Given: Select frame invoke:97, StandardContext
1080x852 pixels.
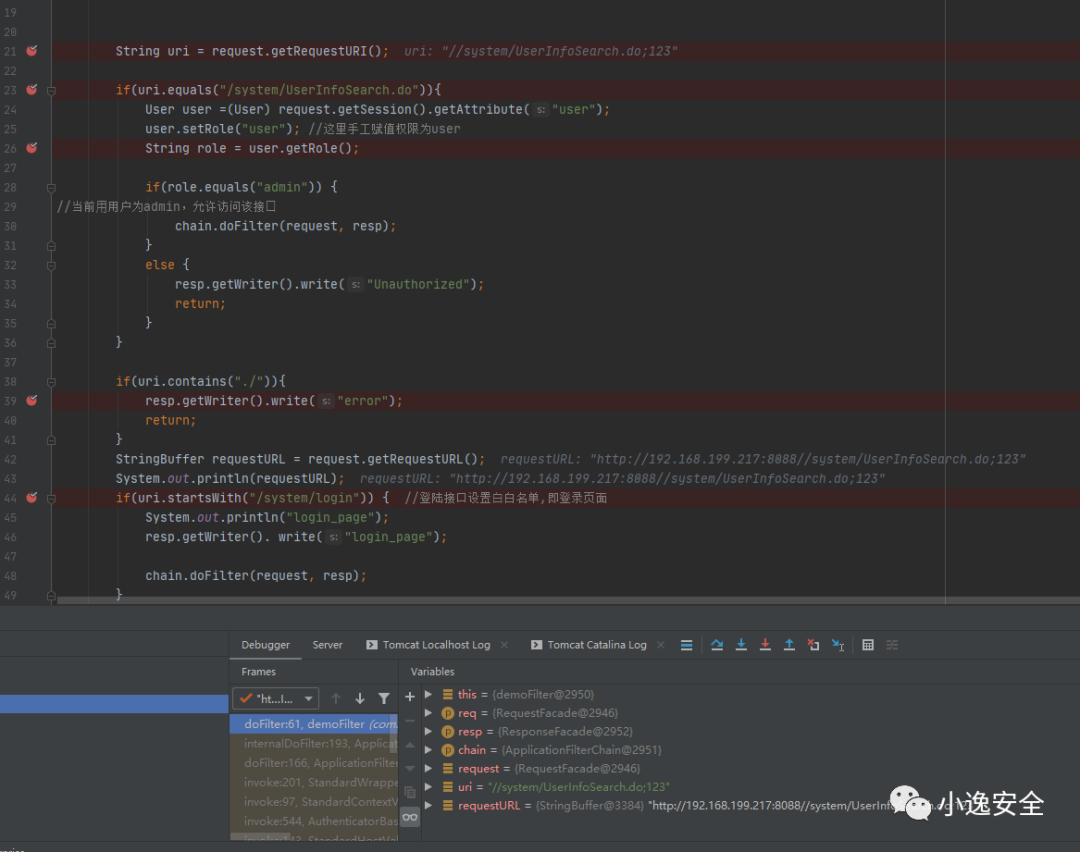Looking at the screenshot, I should coord(313,802).
